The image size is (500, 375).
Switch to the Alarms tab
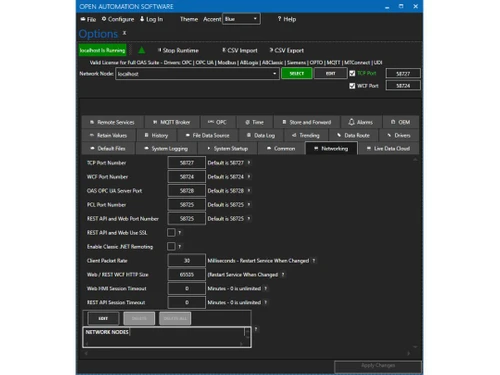[x=361, y=122]
